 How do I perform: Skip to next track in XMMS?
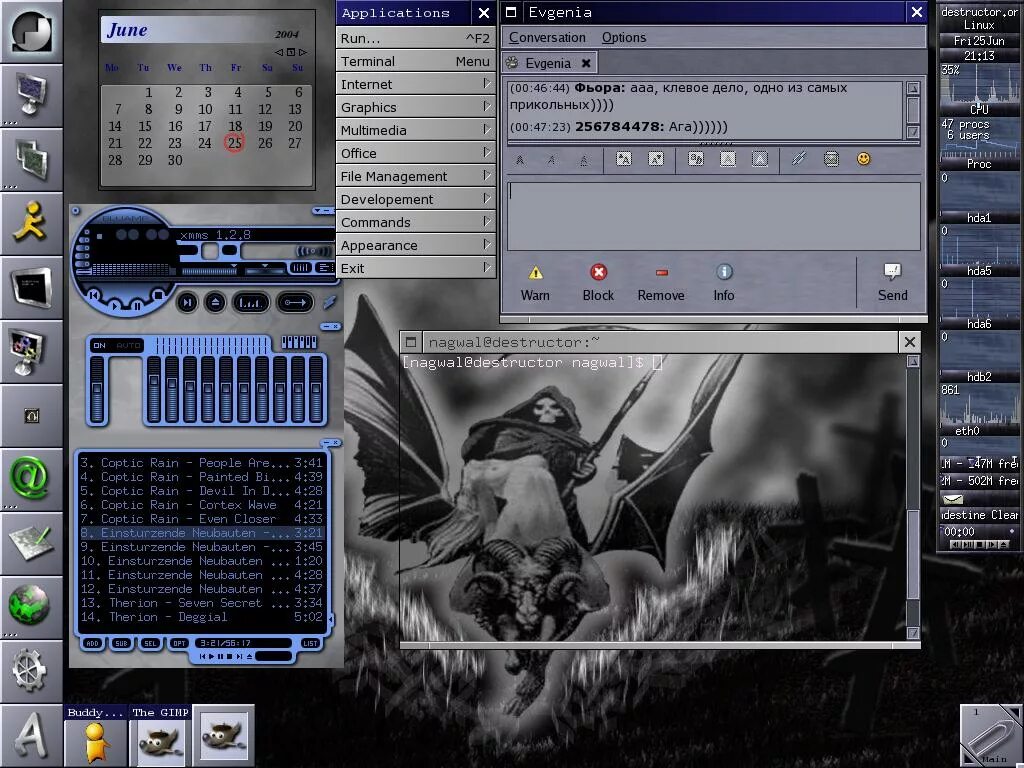[187, 302]
